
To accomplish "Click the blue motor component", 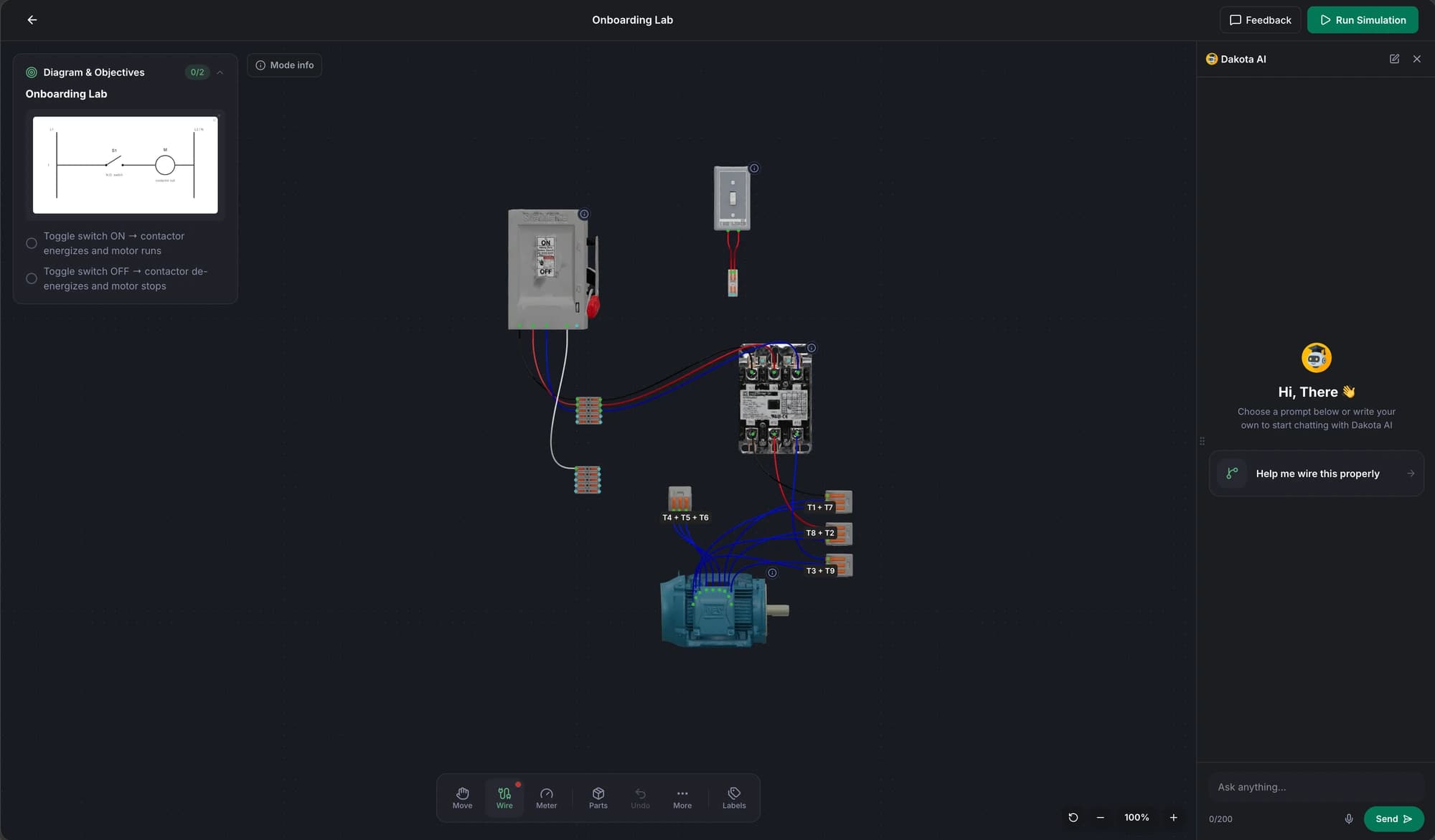I will click(x=723, y=610).
